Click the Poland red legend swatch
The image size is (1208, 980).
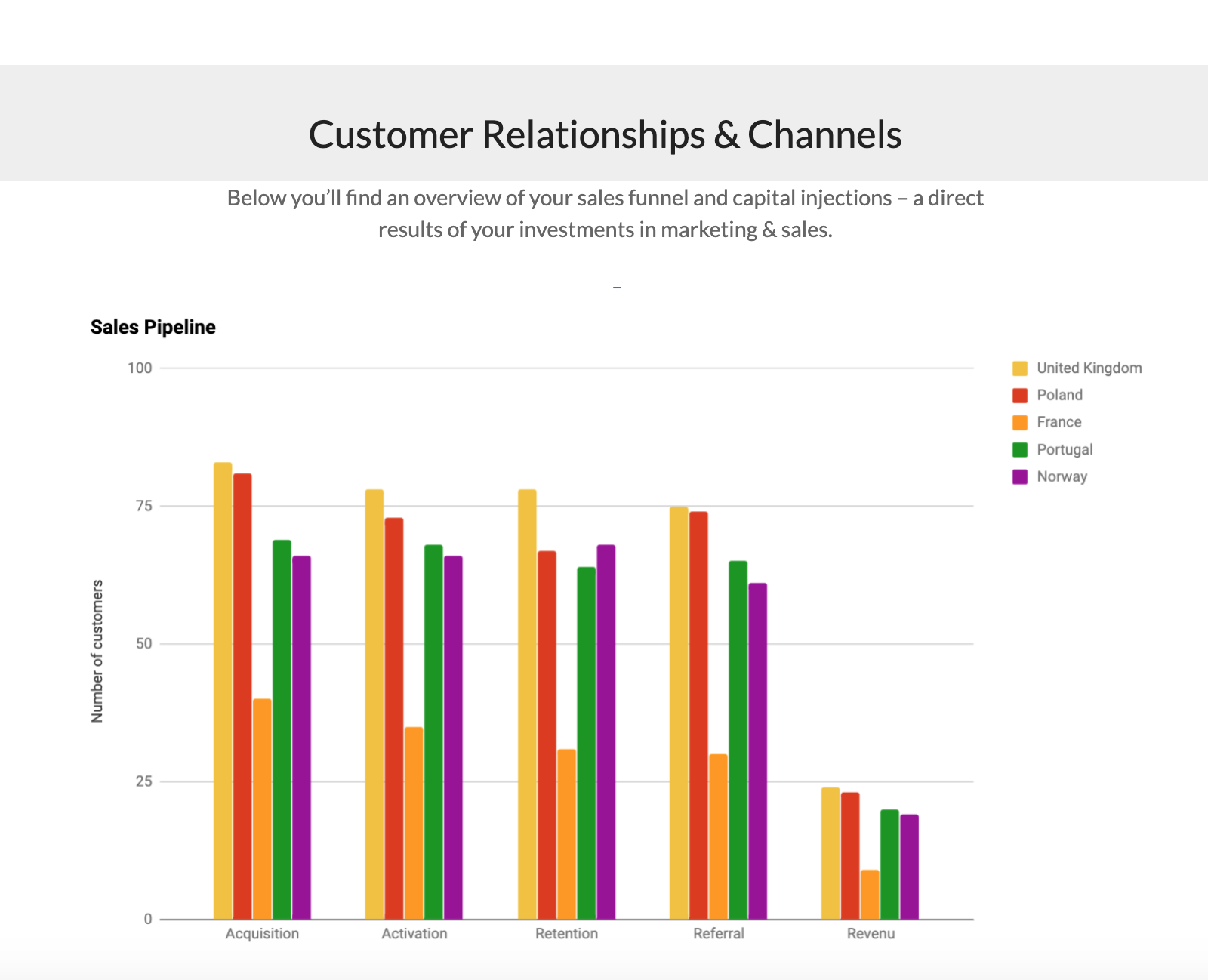[1020, 396]
